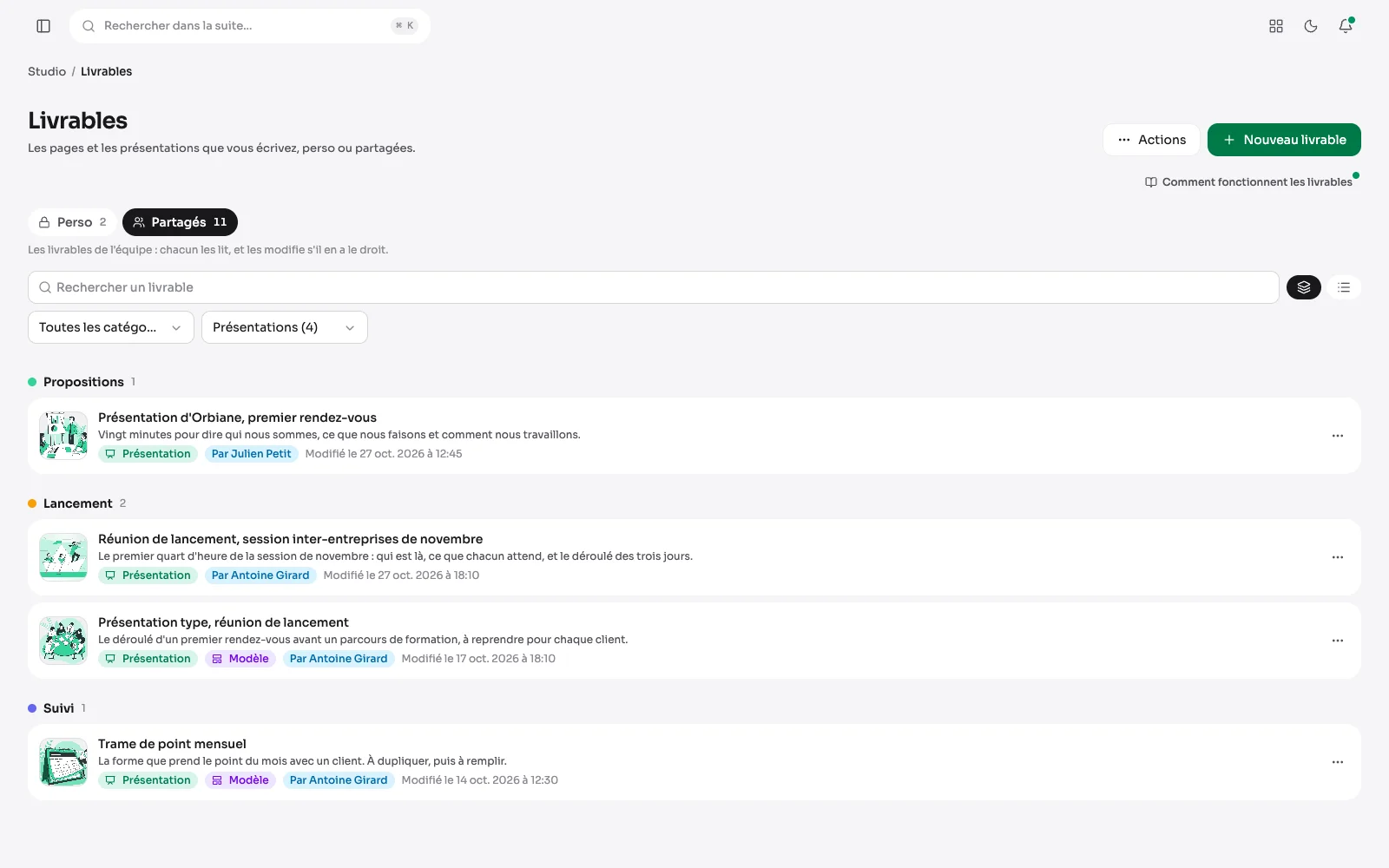Open options for Trame de point mensuel
This screenshot has width=1389, height=868.
click(x=1338, y=762)
